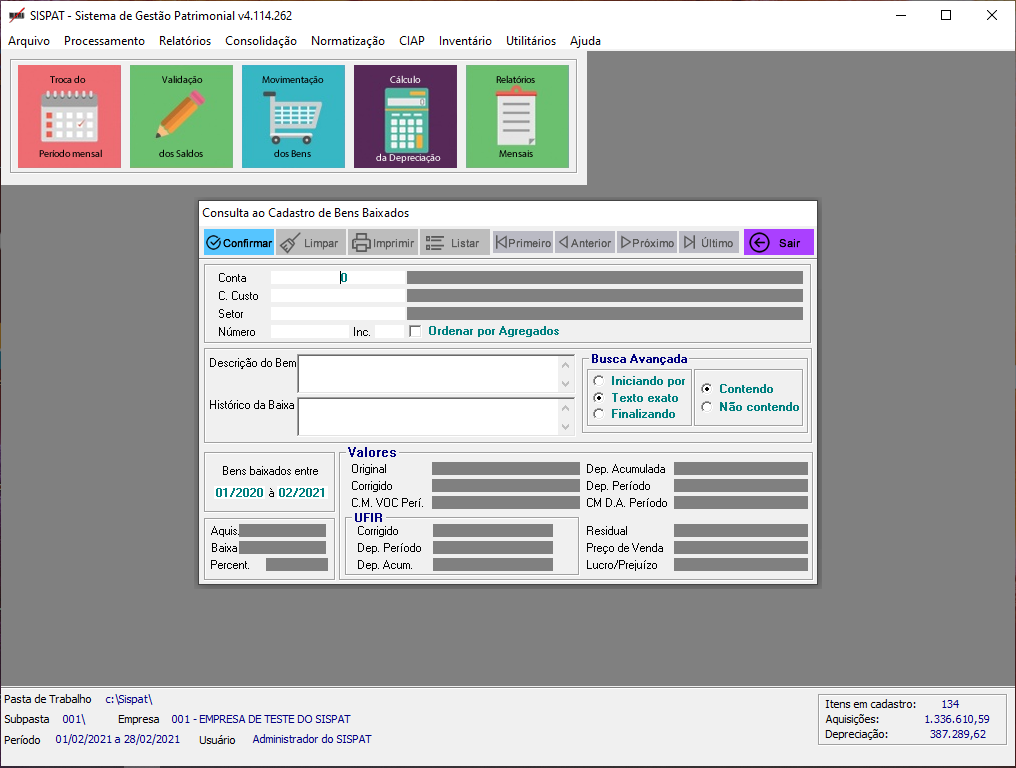Image resolution: width=1016 pixels, height=768 pixels.
Task: Enable the Ordenar por Agregados checkbox
Action: (x=415, y=331)
